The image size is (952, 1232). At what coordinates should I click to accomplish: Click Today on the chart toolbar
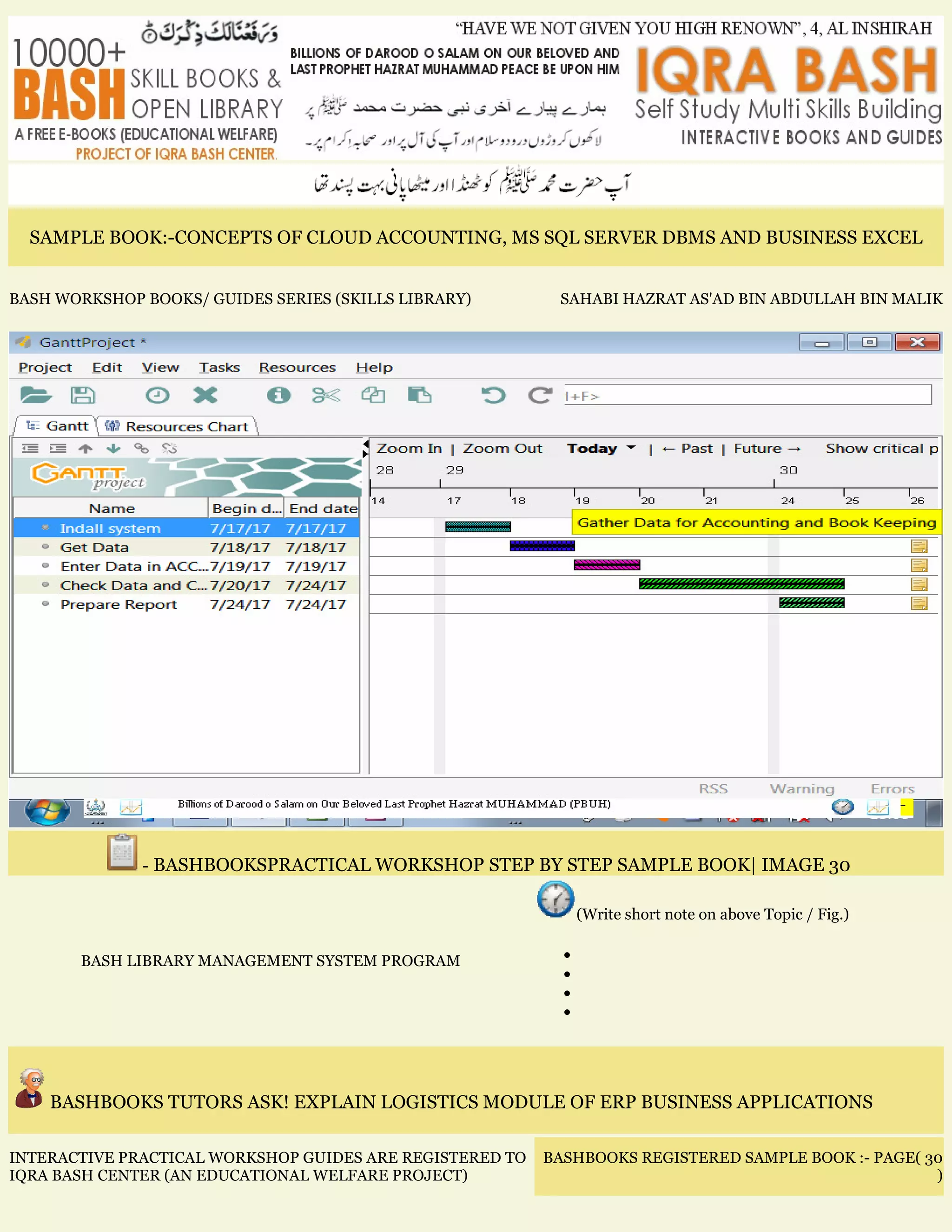tap(592, 449)
